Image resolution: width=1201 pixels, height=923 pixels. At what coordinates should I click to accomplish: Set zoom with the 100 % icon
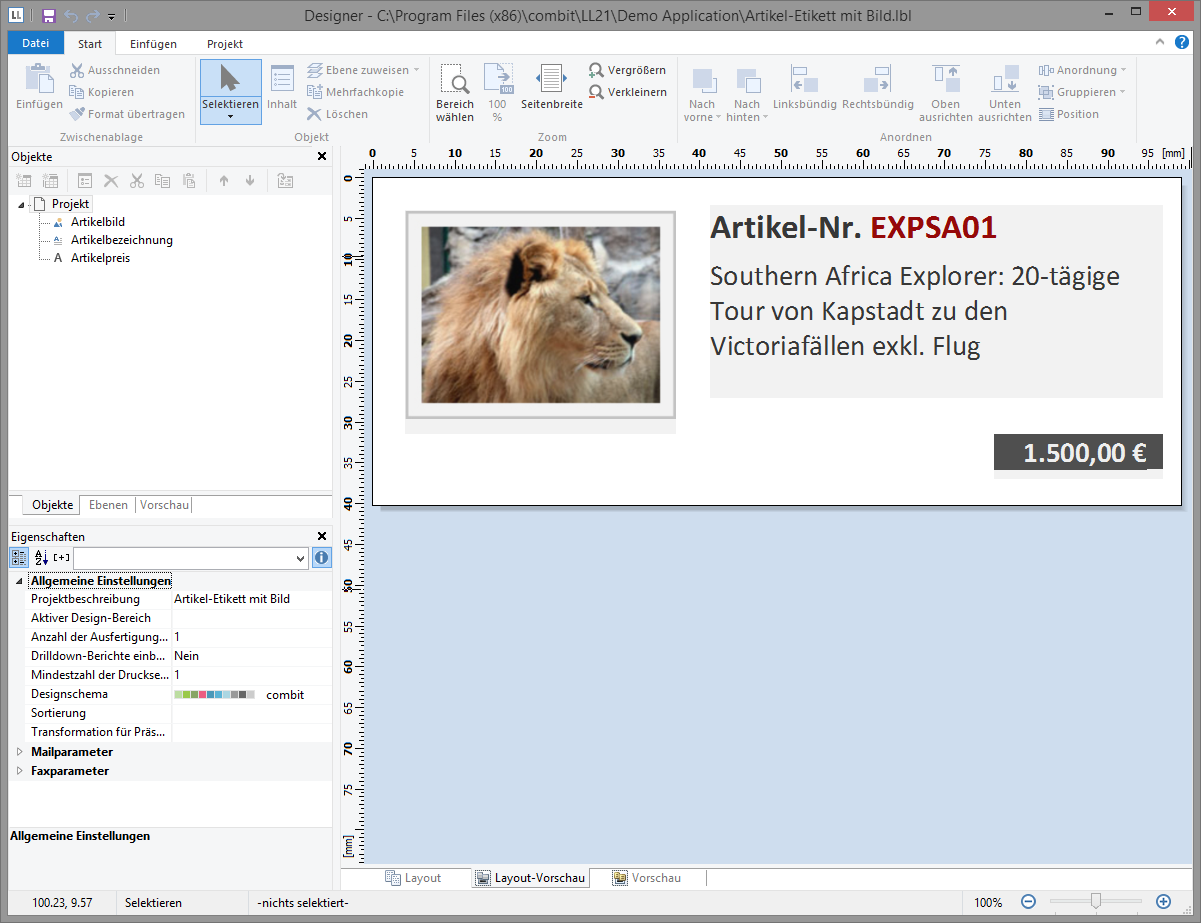[x=497, y=80]
